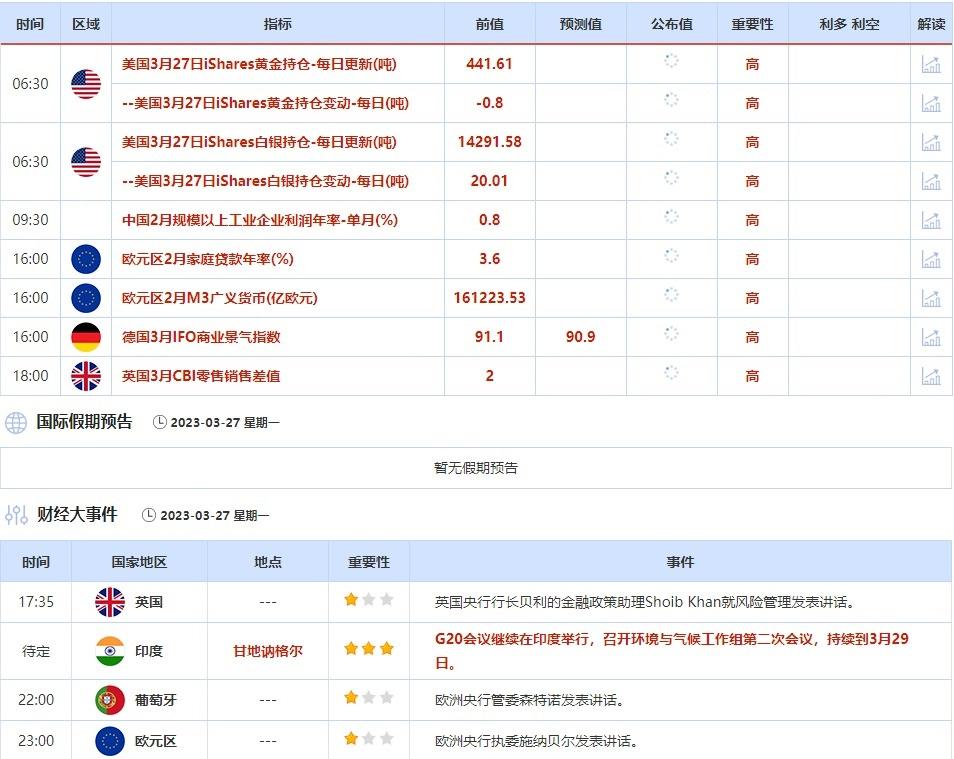
Task: Click EU flag in 23:00 event row
Action: (110, 741)
